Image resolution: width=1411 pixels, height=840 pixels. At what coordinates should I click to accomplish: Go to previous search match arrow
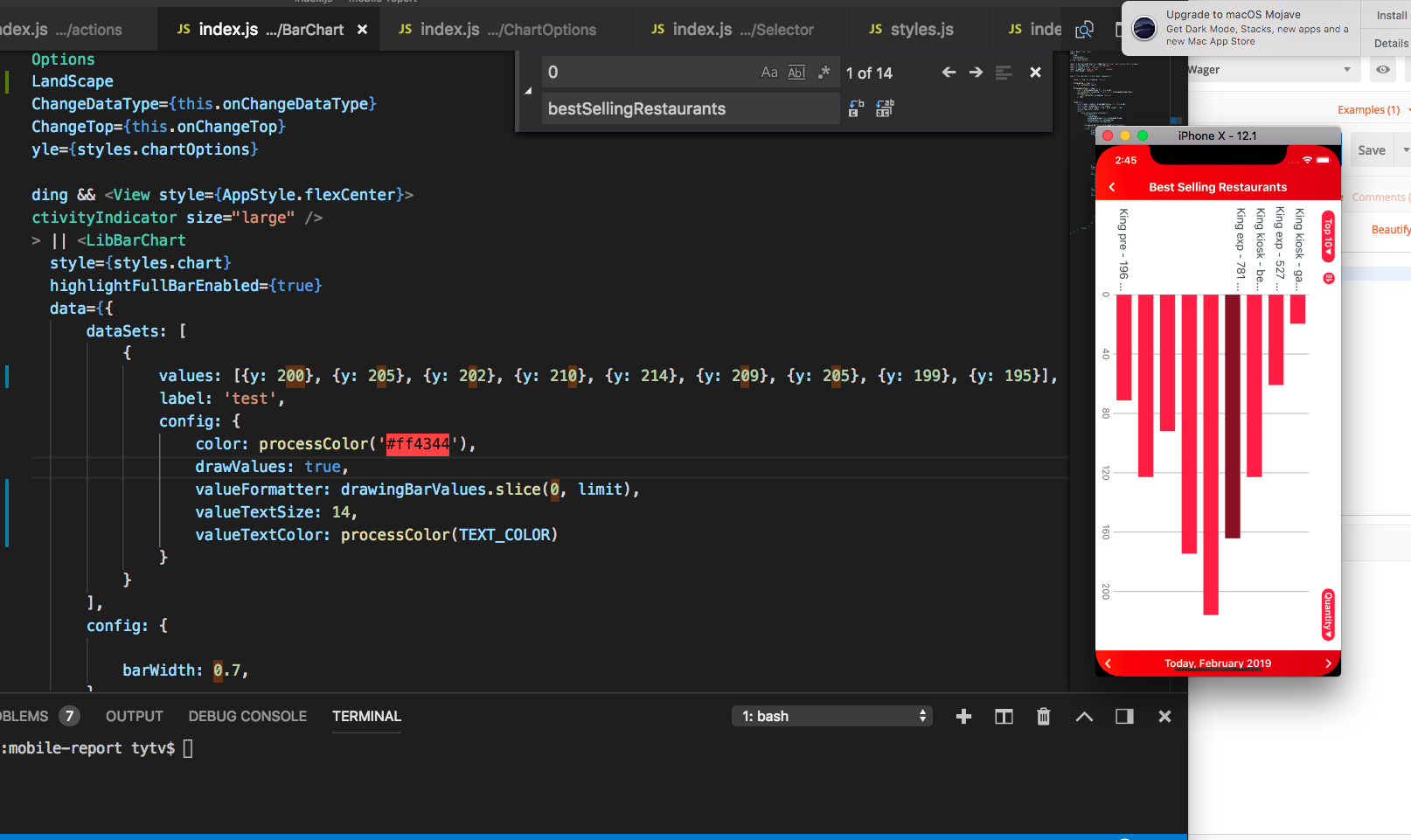coord(949,72)
